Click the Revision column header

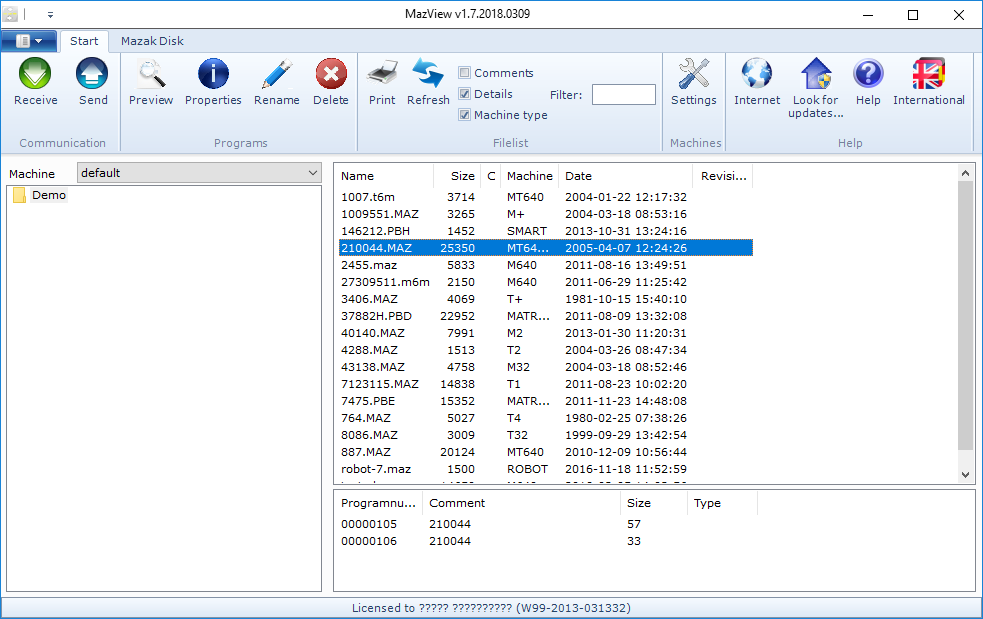pos(723,176)
